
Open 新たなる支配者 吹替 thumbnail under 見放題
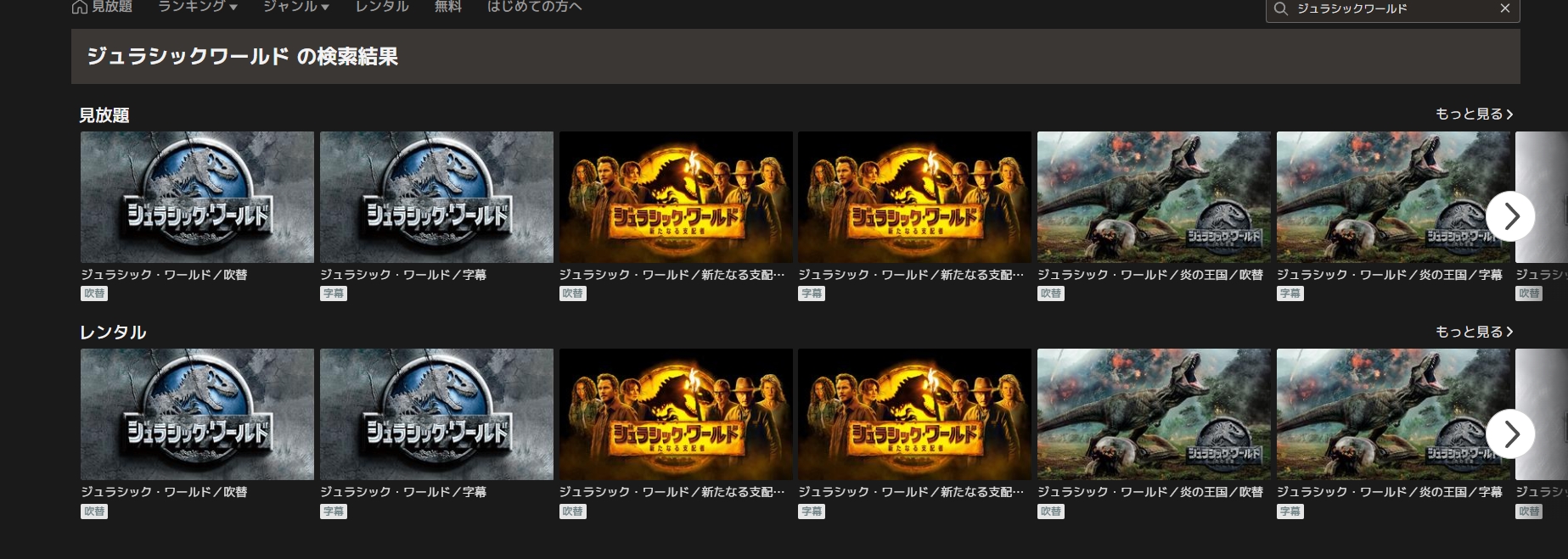[676, 197]
